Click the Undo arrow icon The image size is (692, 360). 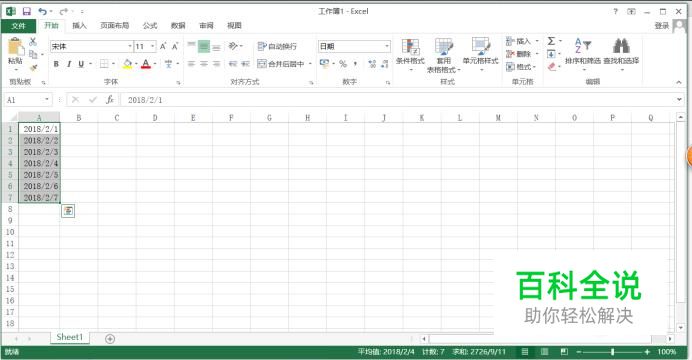pos(42,11)
